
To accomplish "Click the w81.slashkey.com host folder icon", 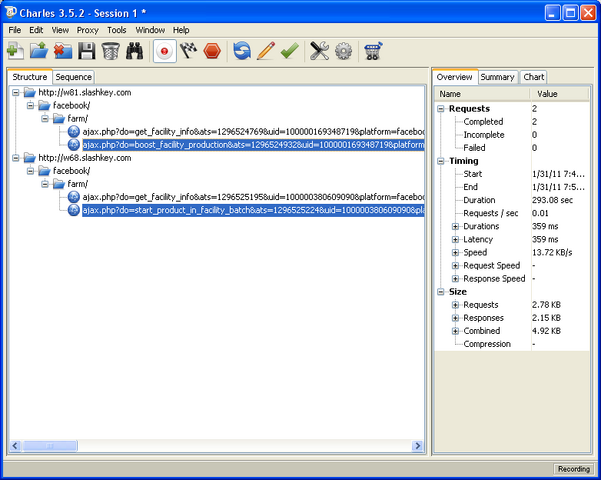I will [x=30, y=92].
